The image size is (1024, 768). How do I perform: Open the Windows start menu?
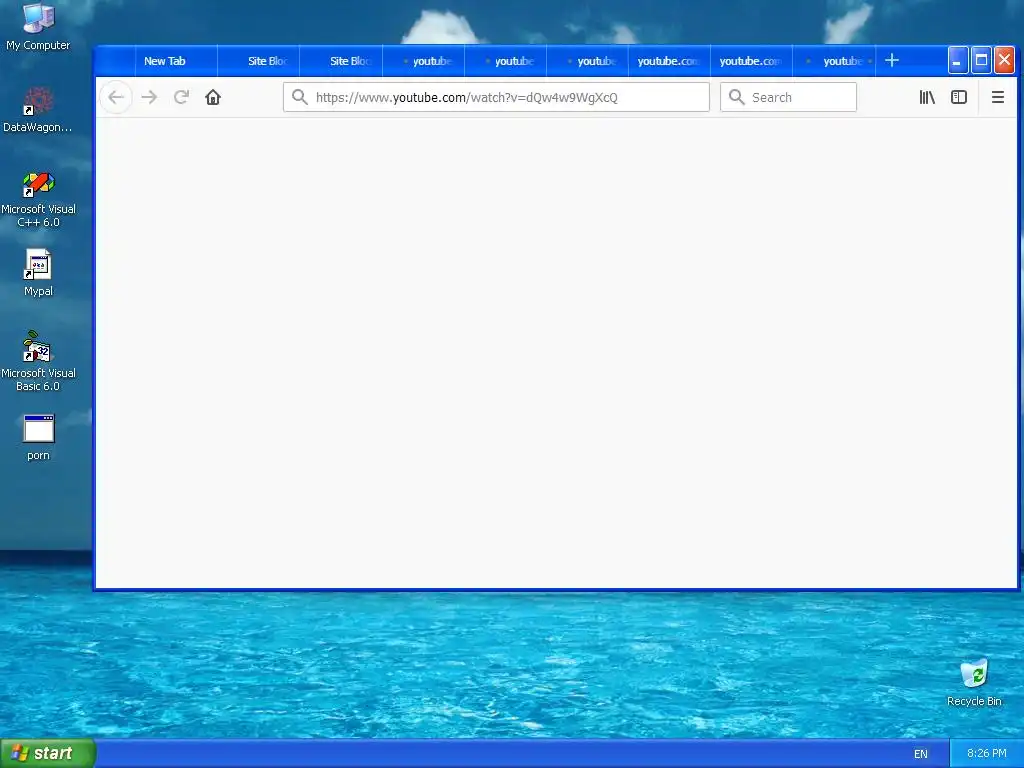[x=48, y=753]
